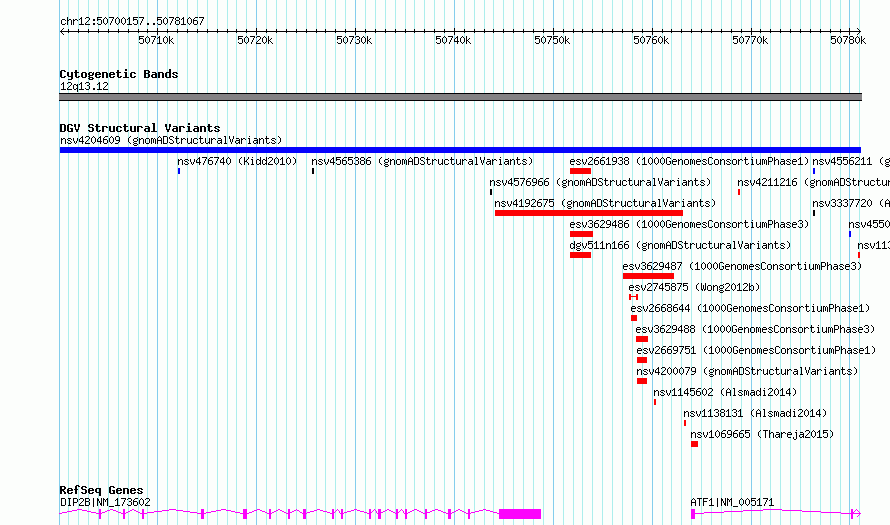Click the 50710k ruler mark
Screen dimensions: 890x525
tap(156, 40)
